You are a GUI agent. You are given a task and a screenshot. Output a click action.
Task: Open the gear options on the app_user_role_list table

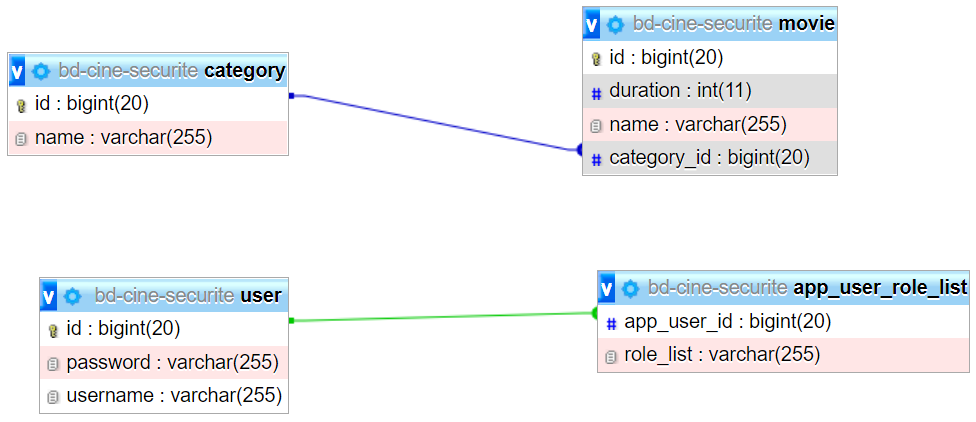point(630,289)
